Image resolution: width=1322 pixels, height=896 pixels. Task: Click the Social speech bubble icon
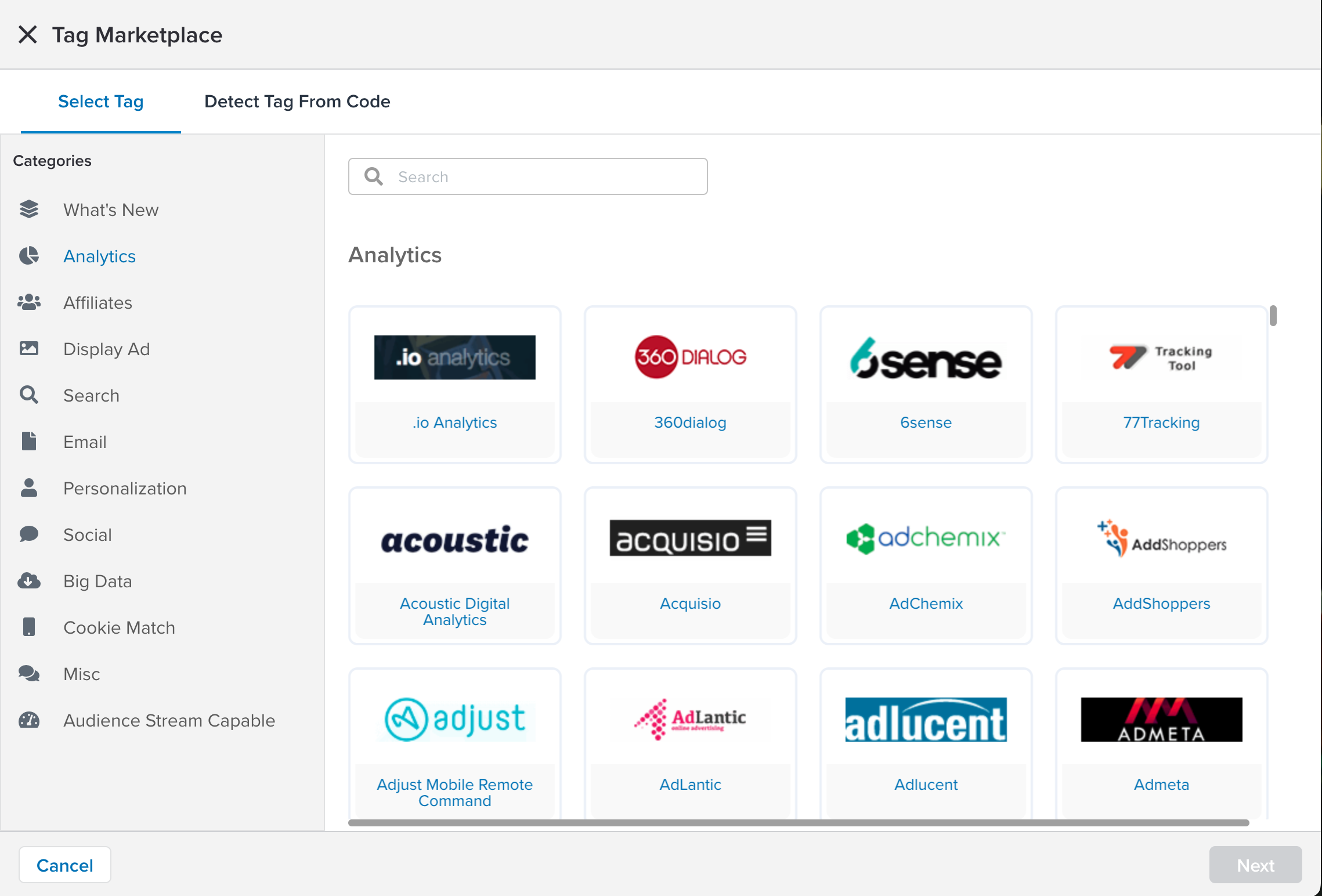[29, 534]
